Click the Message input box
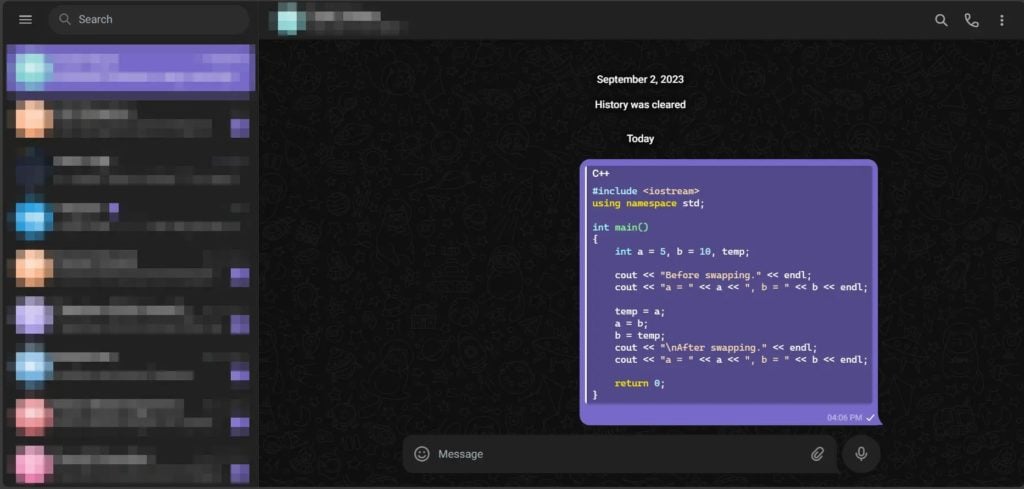 click(x=619, y=454)
